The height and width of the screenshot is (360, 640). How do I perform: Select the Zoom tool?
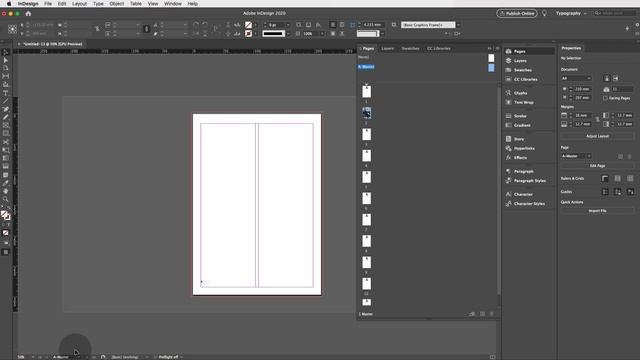coord(5,200)
